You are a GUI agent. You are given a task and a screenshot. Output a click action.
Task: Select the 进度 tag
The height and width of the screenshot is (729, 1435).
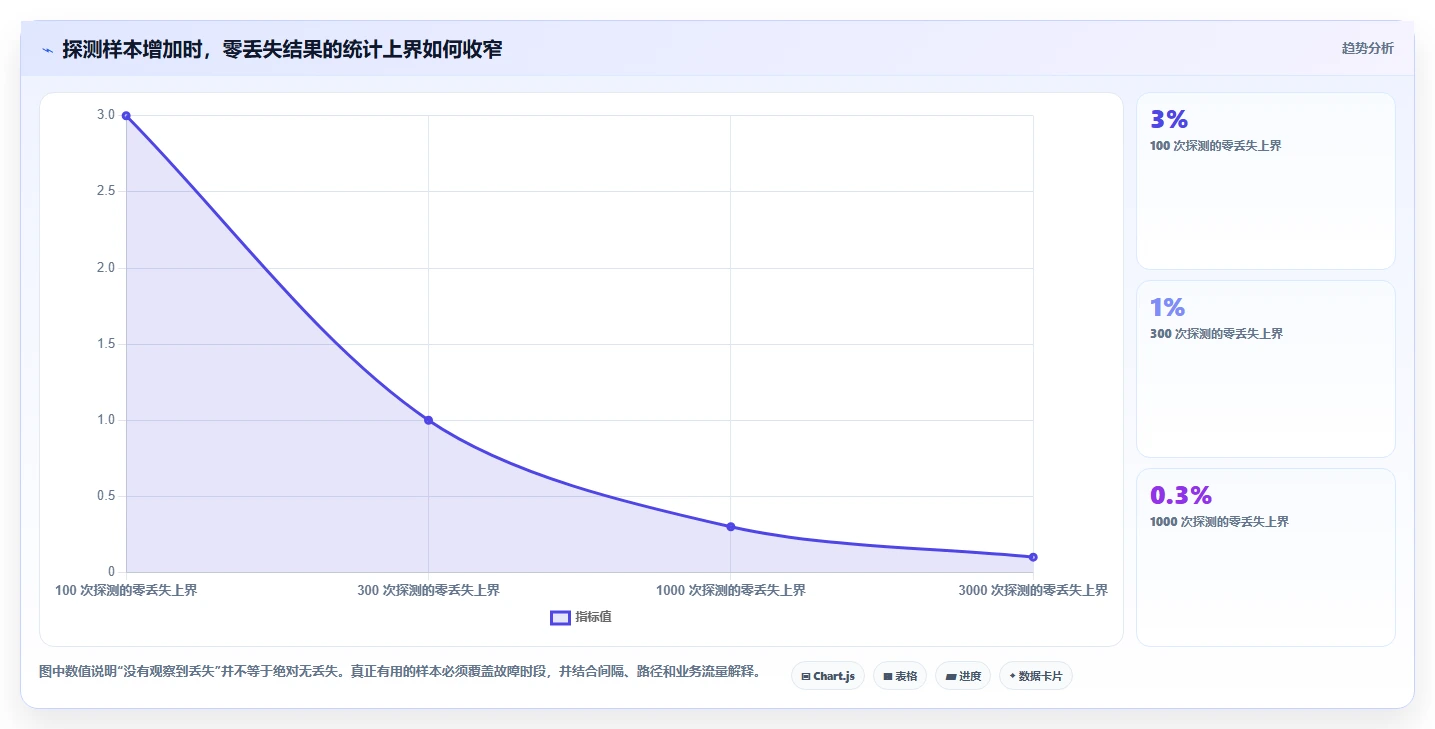(x=963, y=676)
